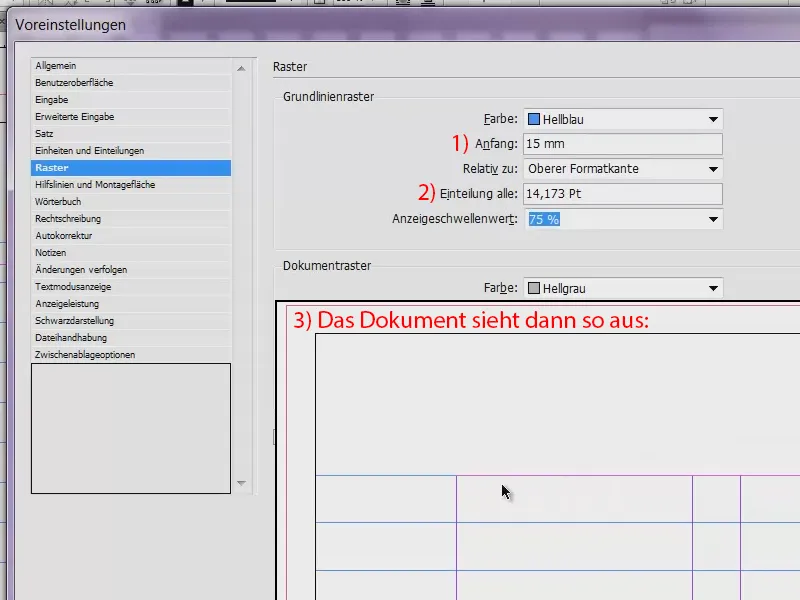Click scroll-up arrow of category list

click(241, 68)
